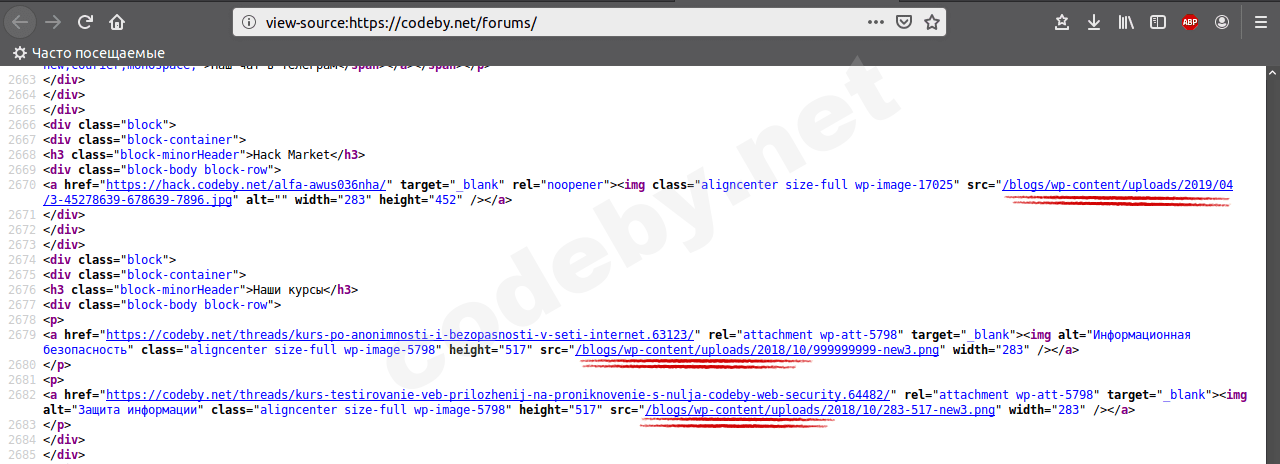Click line number 2679
Image resolution: width=1280 pixels, height=464 pixels.
click(20, 335)
